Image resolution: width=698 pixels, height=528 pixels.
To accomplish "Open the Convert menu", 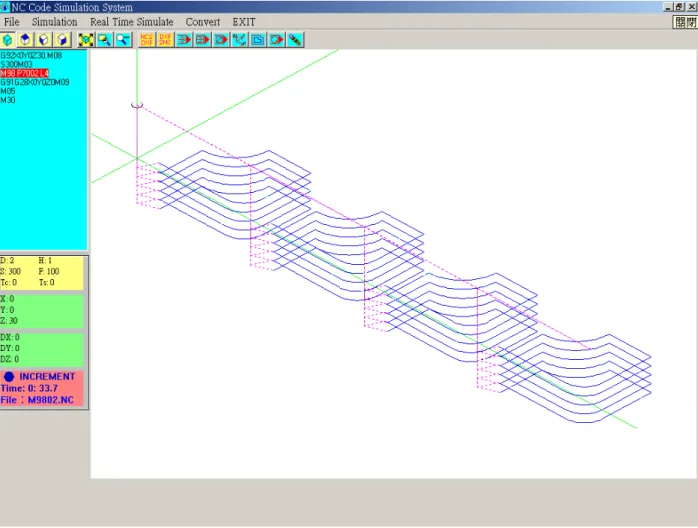I will (x=203, y=22).
